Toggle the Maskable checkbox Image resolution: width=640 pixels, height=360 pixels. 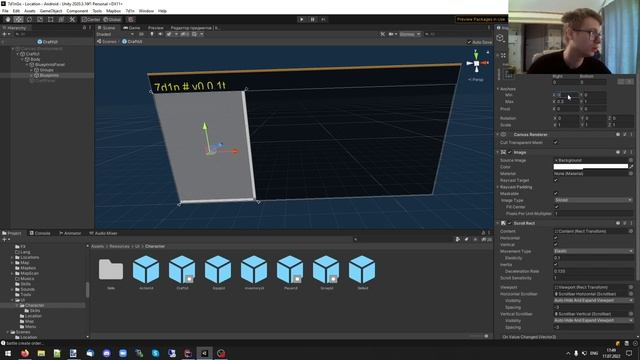pos(556,193)
